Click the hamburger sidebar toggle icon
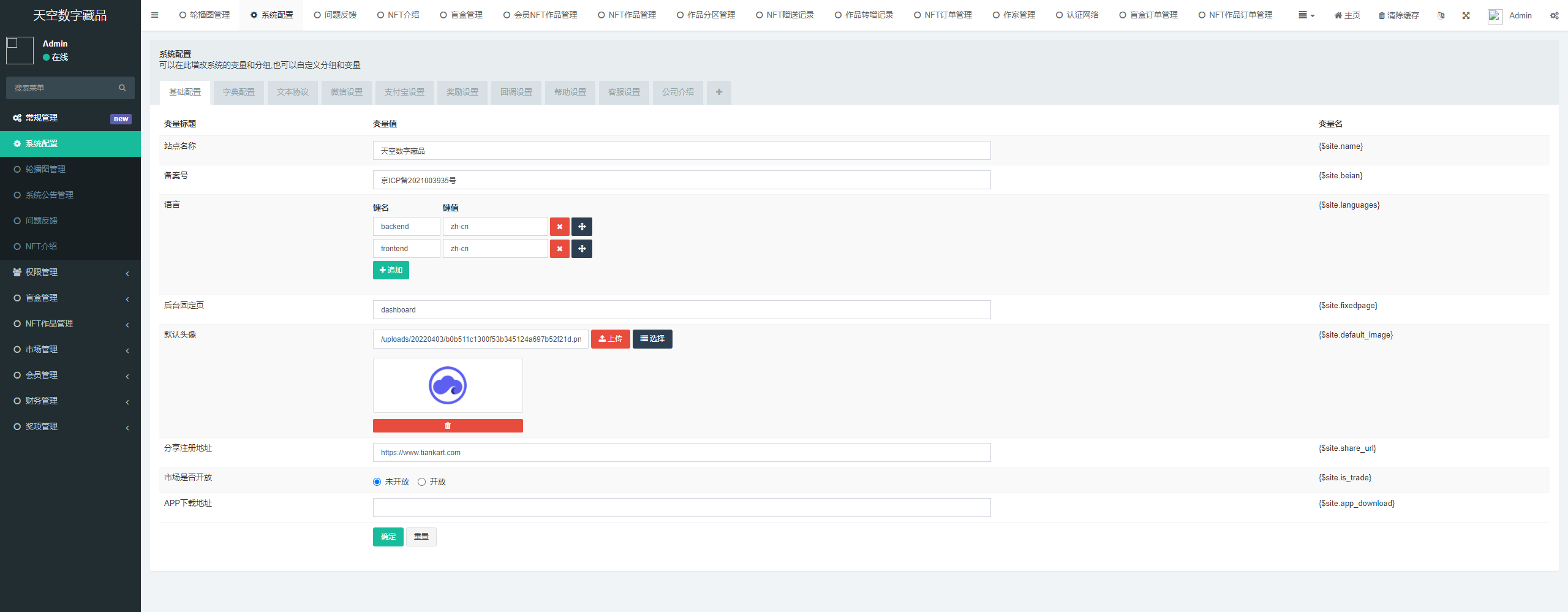 click(154, 15)
